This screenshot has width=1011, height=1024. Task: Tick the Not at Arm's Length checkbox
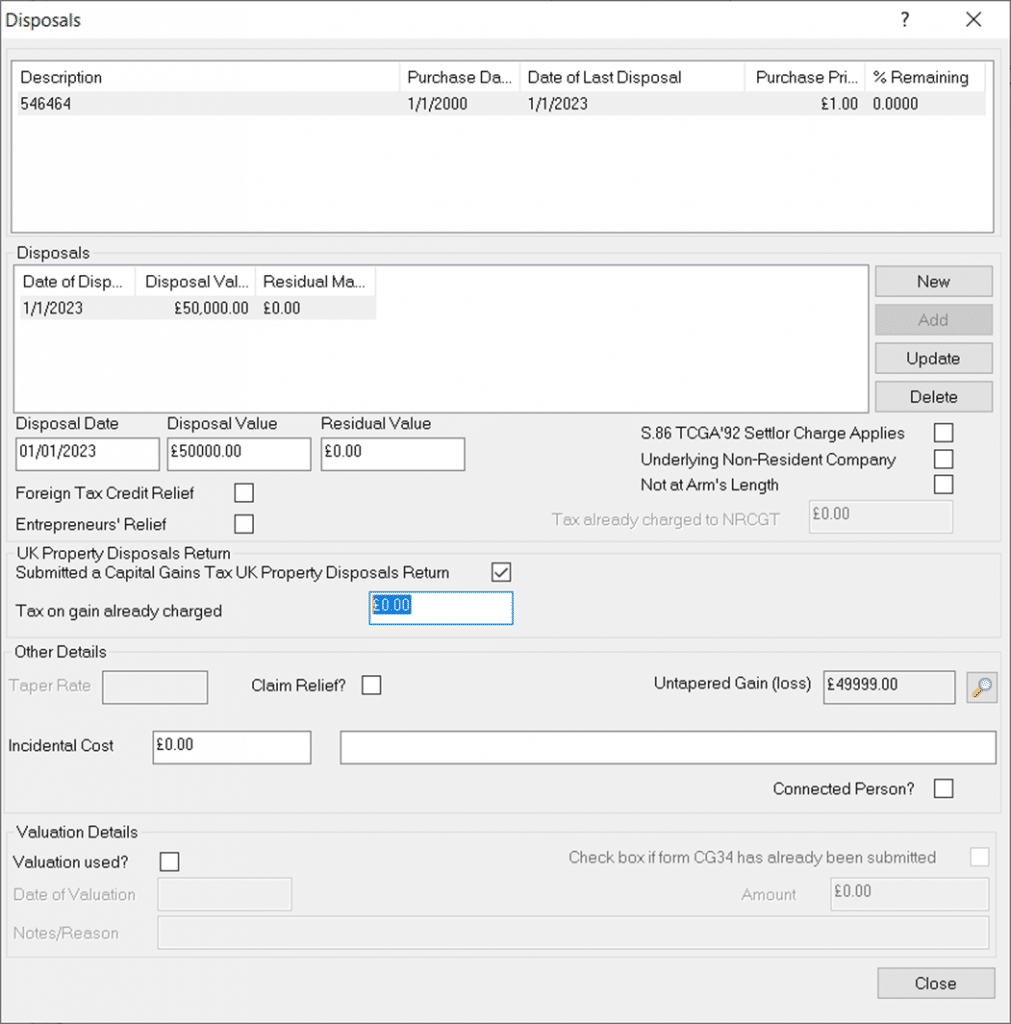coord(943,485)
